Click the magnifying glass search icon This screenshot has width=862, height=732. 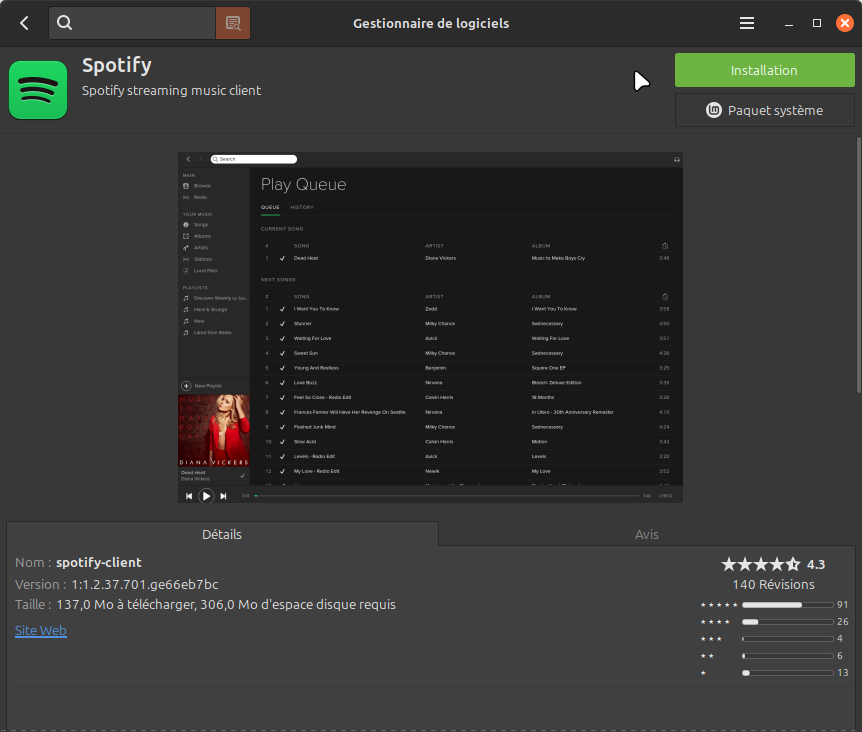point(65,23)
